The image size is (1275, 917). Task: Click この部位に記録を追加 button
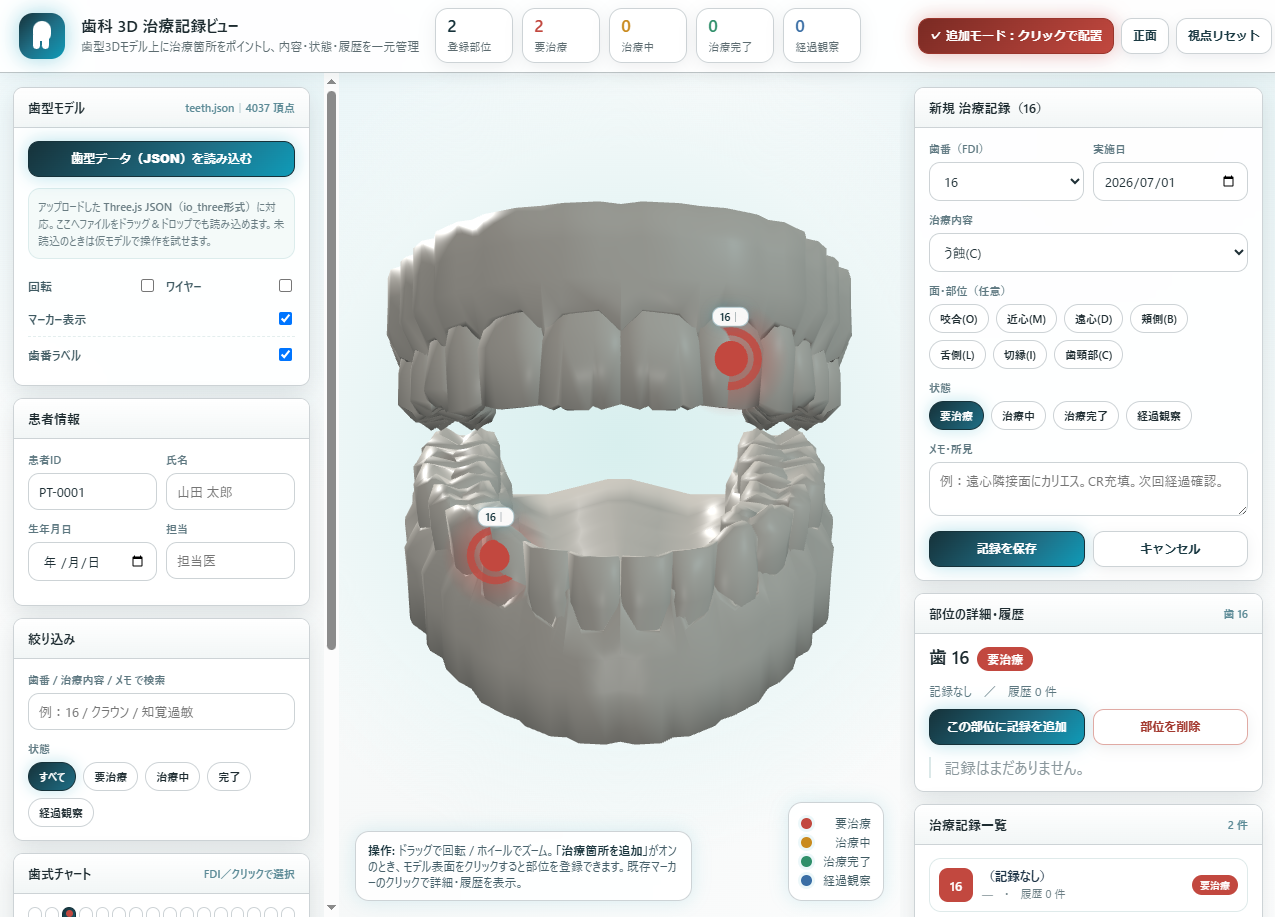pos(1007,727)
